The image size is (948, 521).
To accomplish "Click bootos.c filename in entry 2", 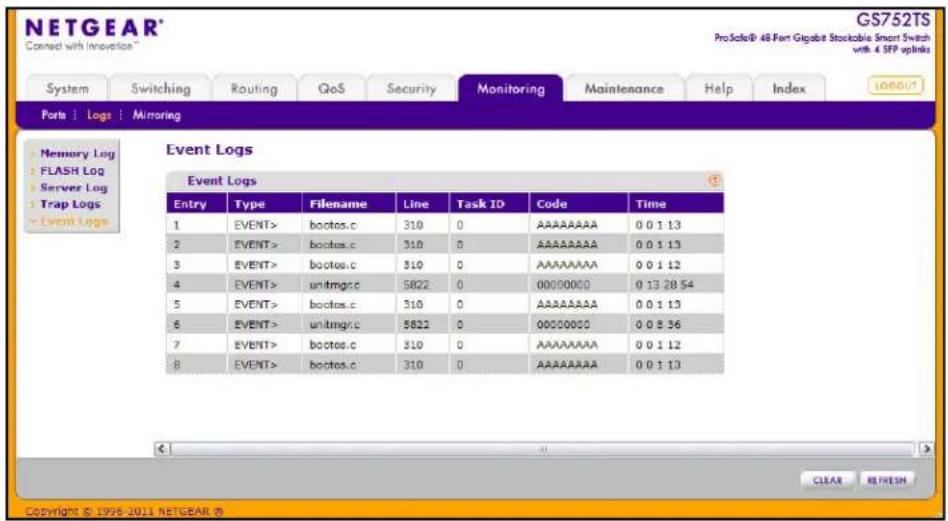I will [x=333, y=245].
